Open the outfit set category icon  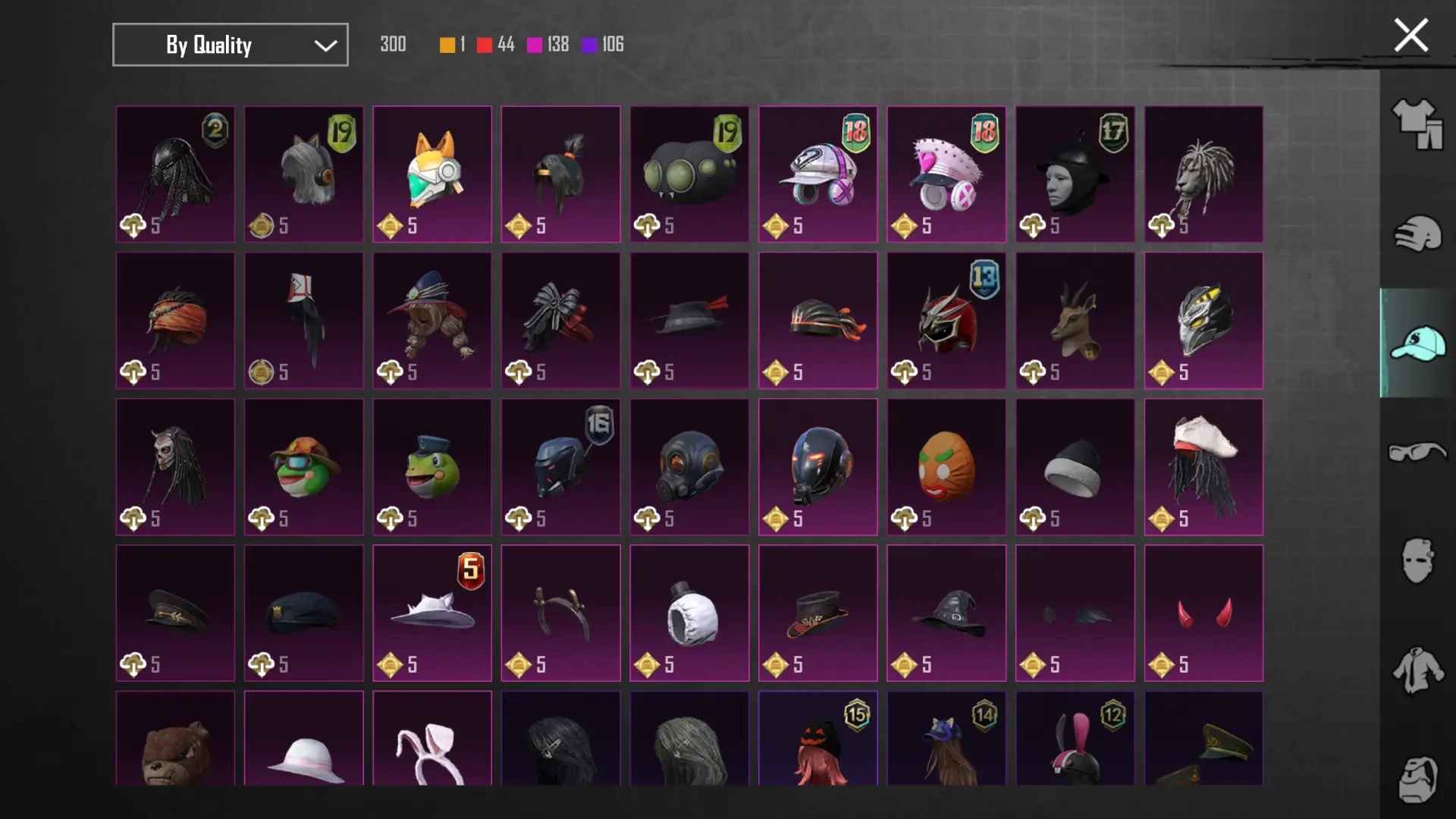pos(1417,124)
